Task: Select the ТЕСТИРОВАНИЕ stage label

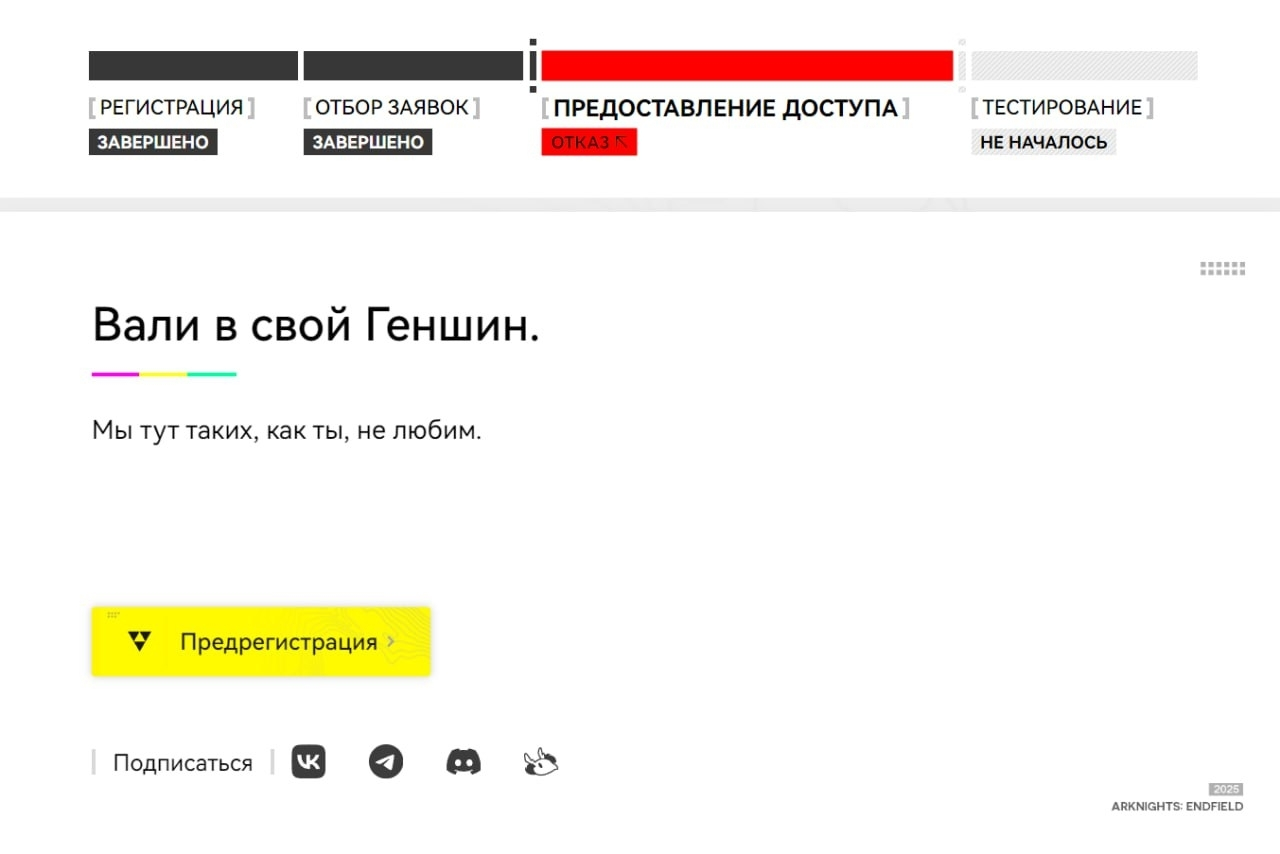Action: coord(1062,108)
